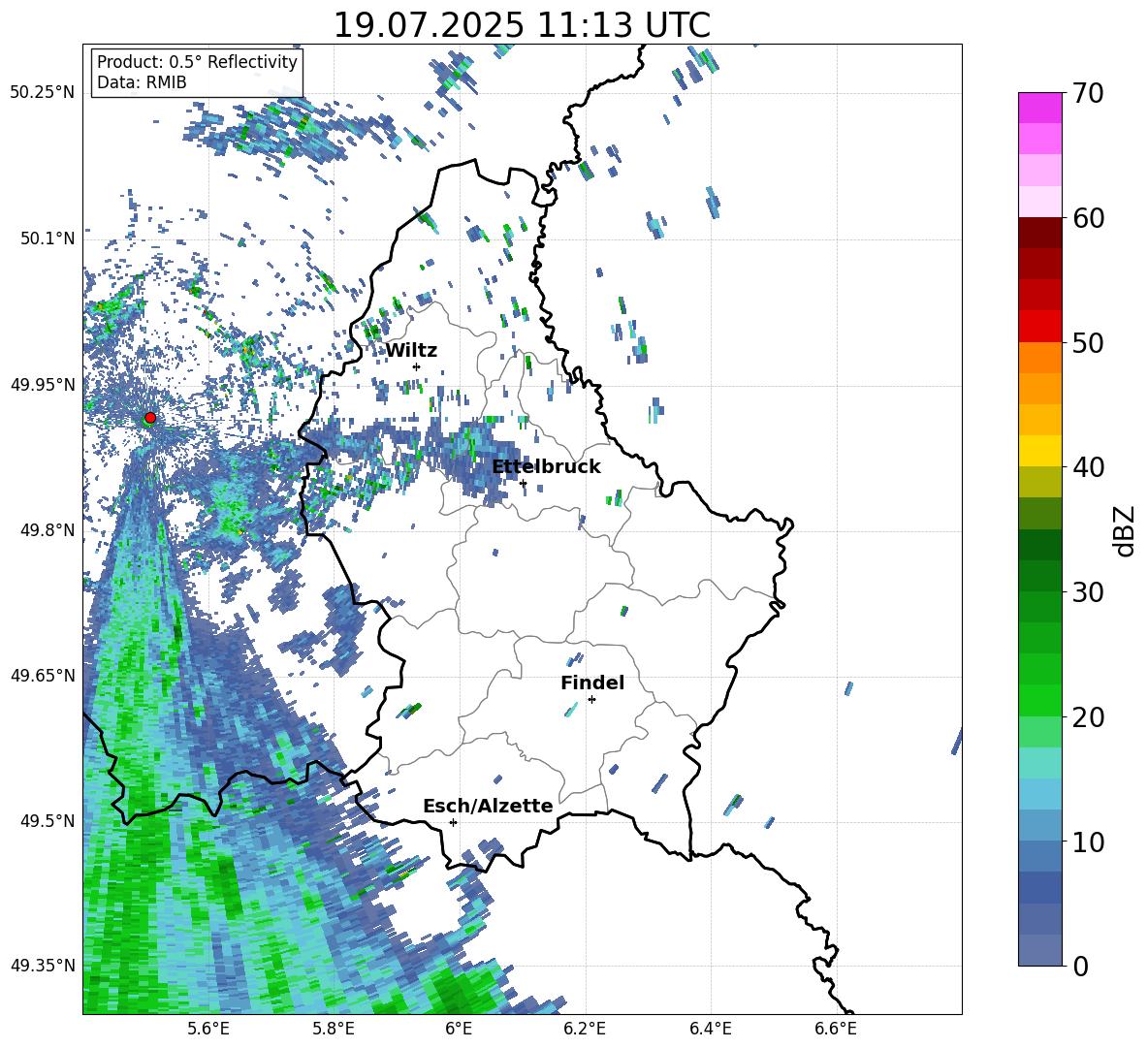
Task: Click the 6.6°E longitude label
Action: click(837, 1029)
